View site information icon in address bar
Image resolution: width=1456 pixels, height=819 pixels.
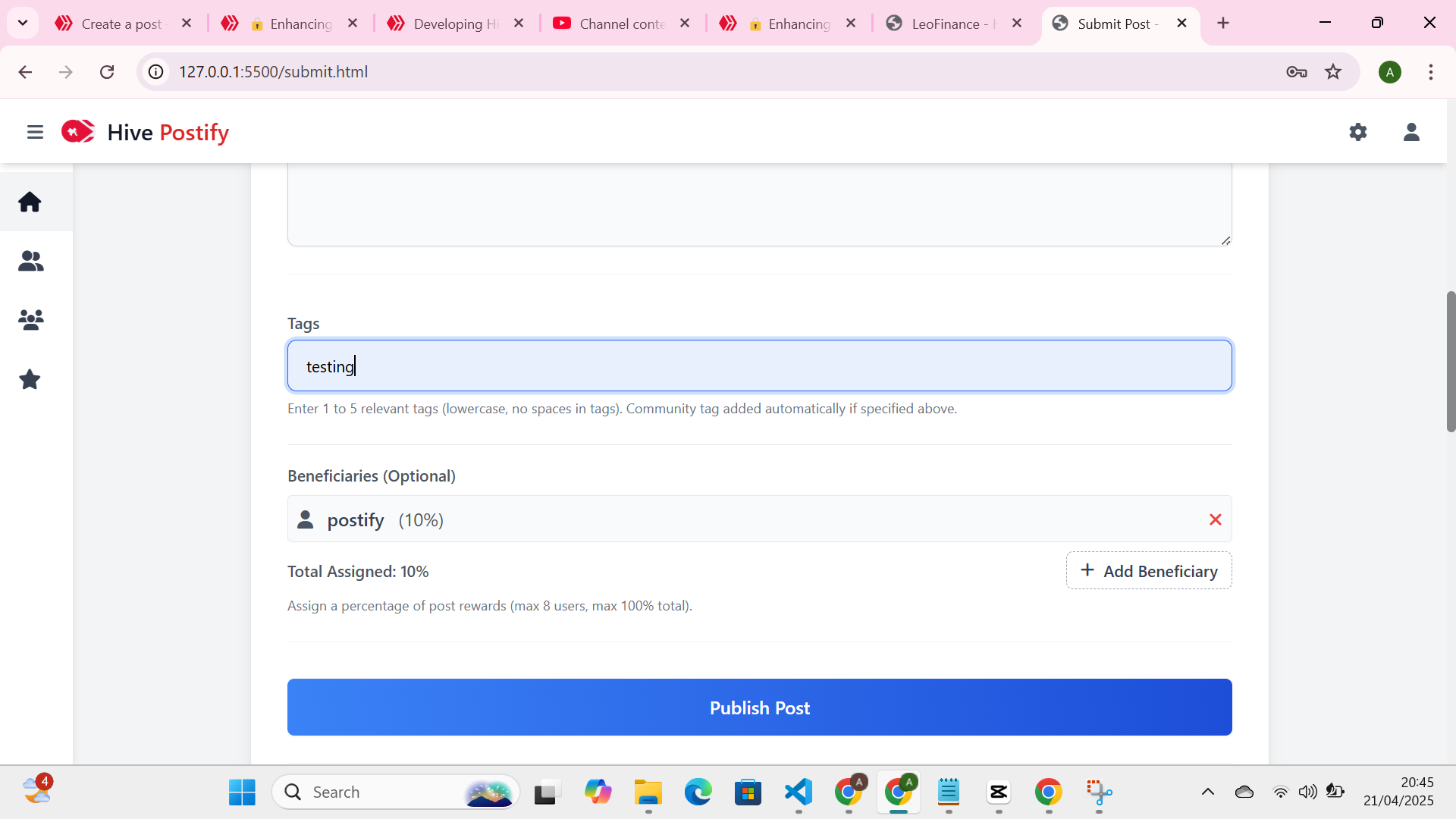tap(155, 72)
